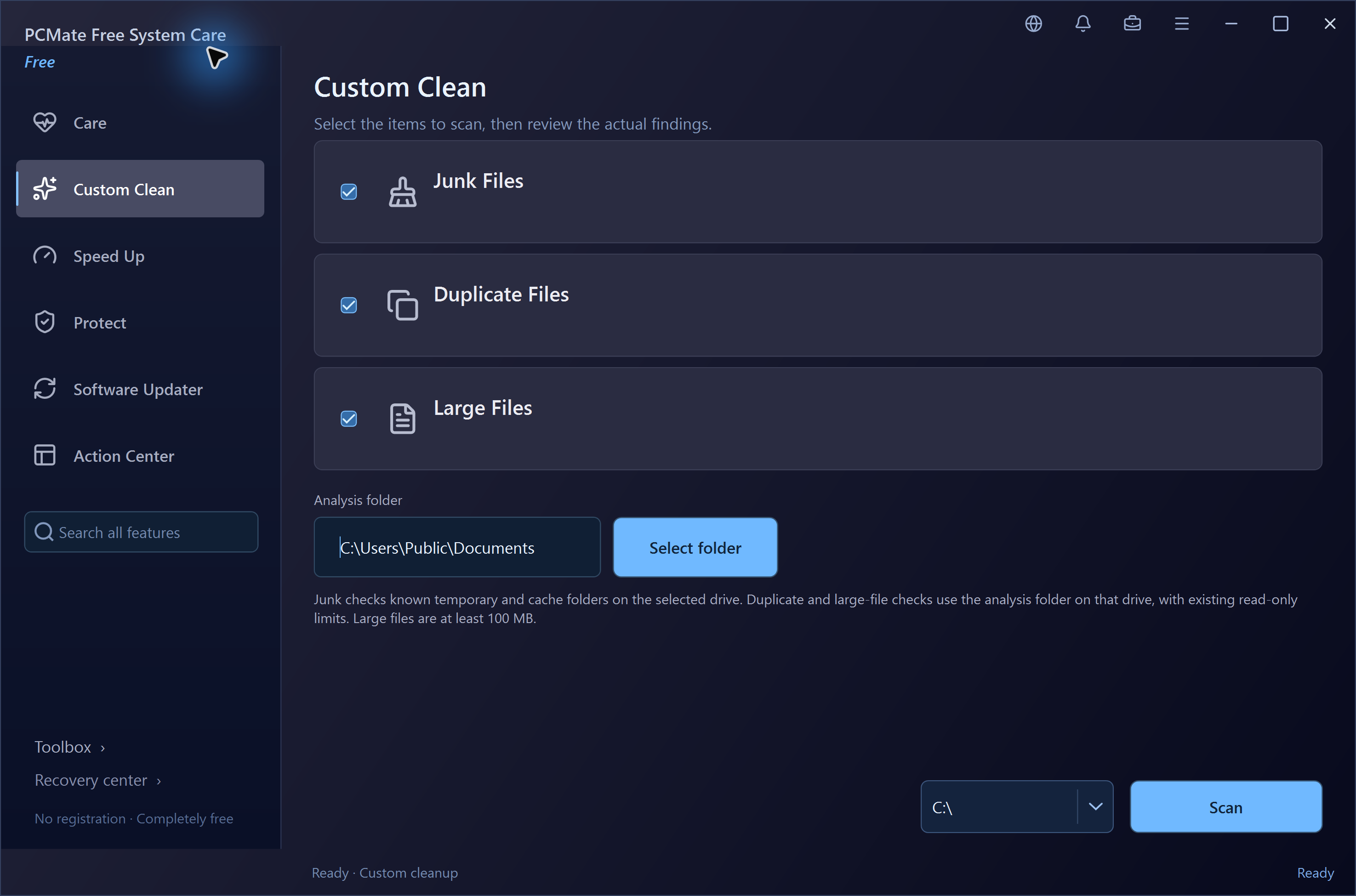Click 'Ready · Custom cleanup' status text
This screenshot has height=896, width=1356.
pos(385,873)
